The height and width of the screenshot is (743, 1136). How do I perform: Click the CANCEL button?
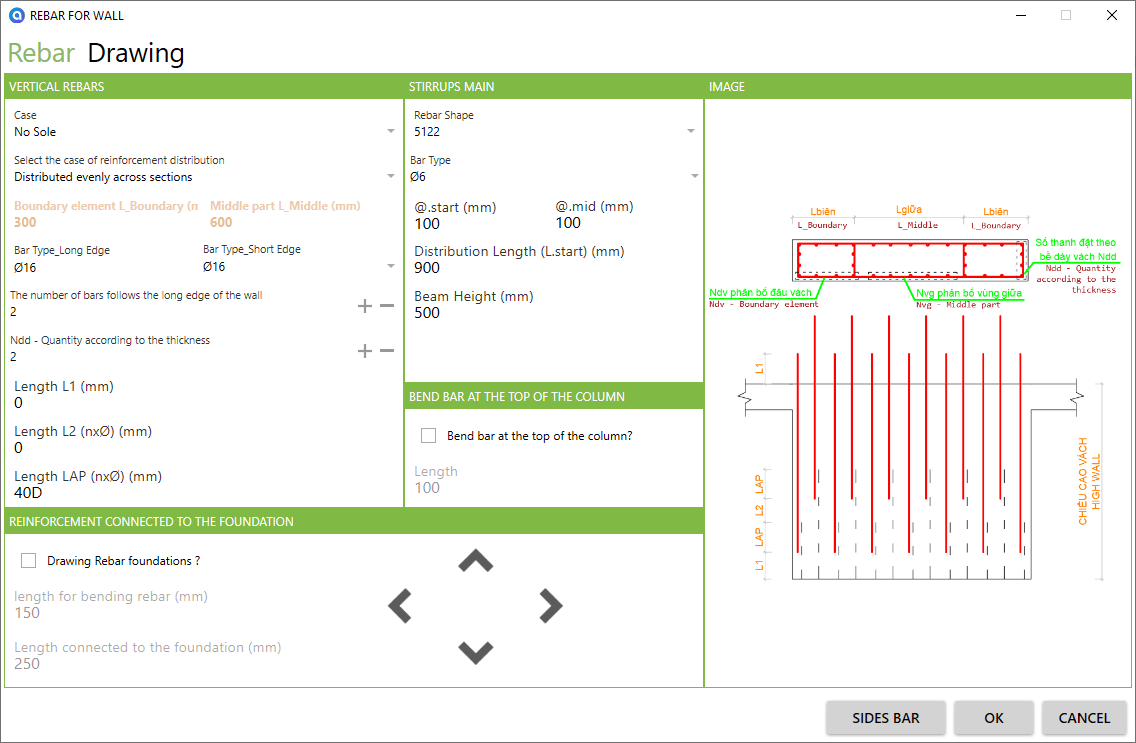[x=1084, y=718]
